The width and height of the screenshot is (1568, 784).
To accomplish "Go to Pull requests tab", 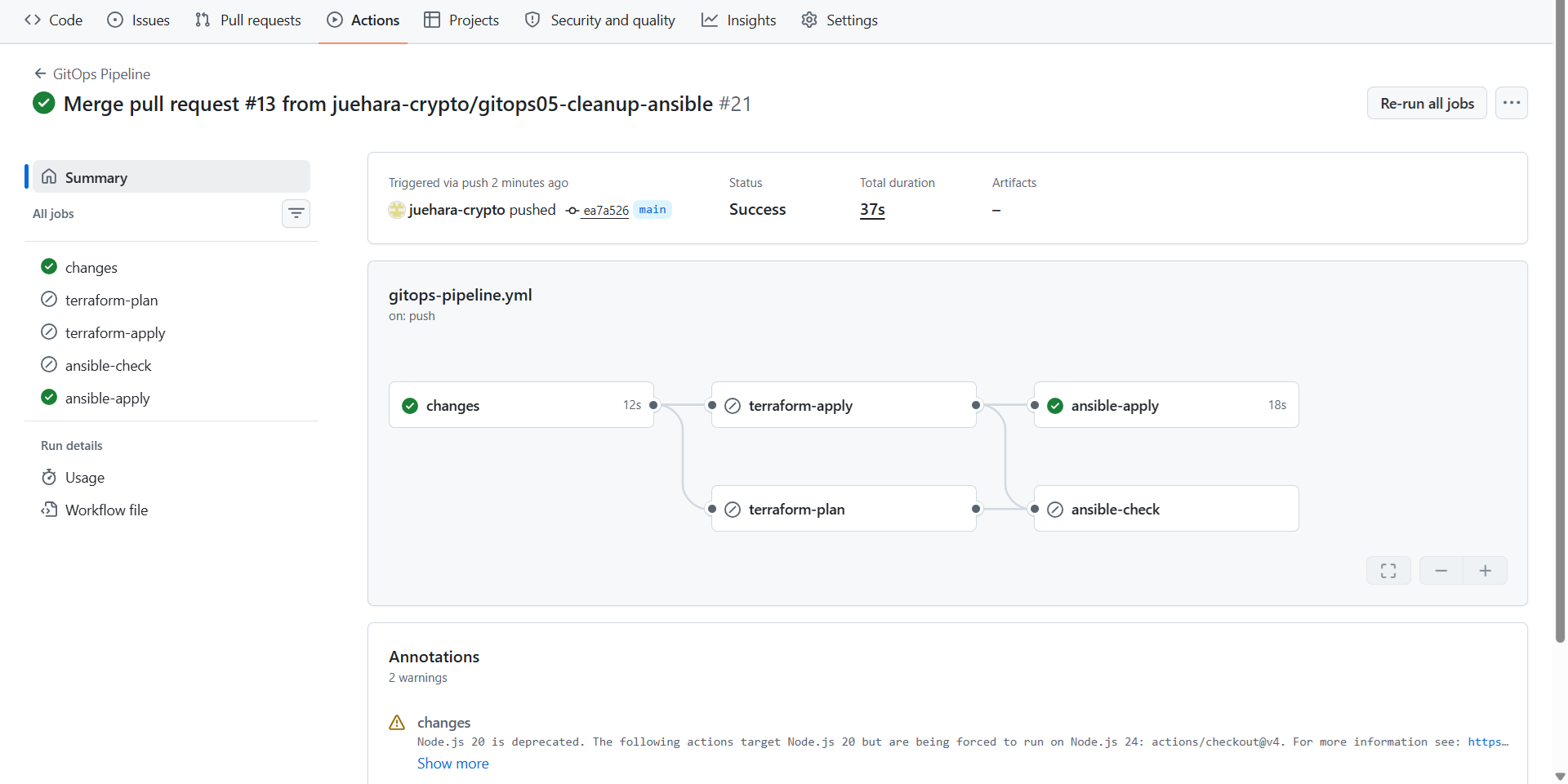I will [x=248, y=20].
